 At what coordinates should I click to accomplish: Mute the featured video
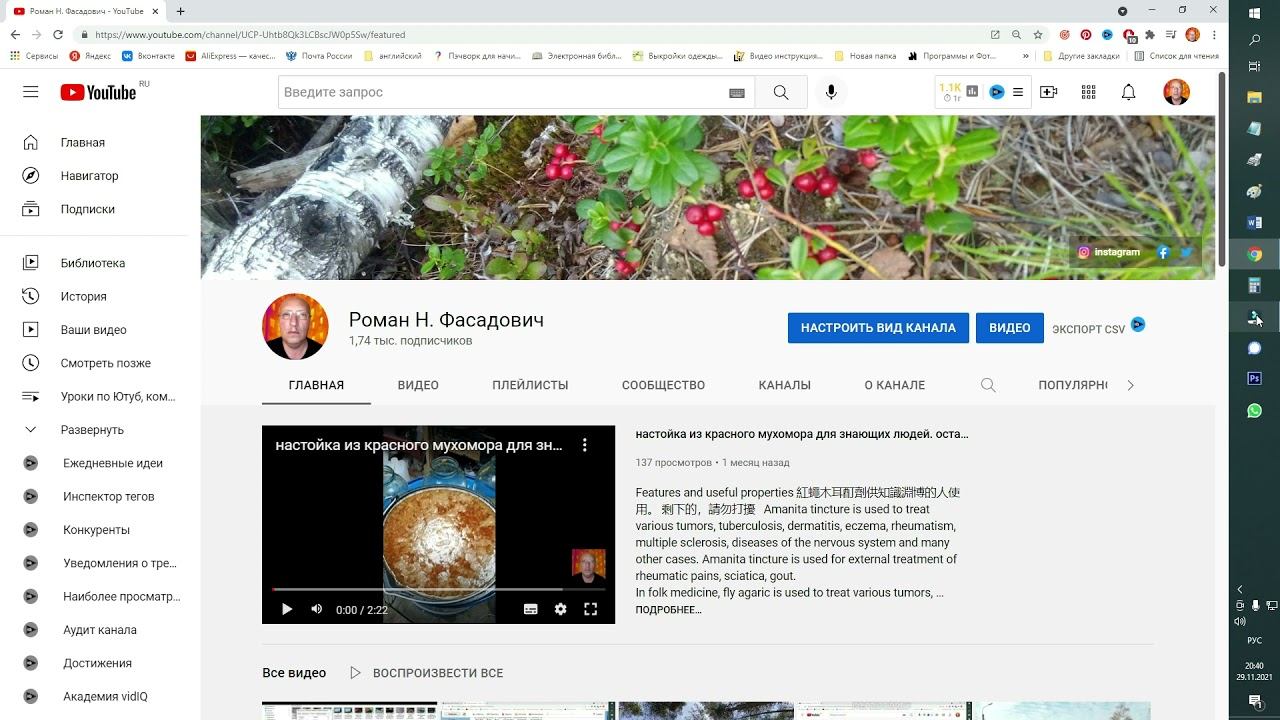(x=317, y=609)
